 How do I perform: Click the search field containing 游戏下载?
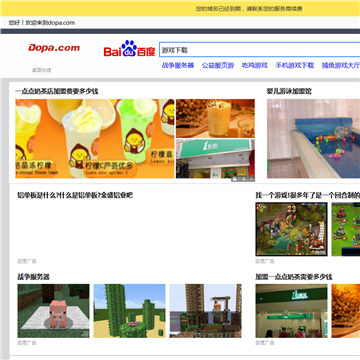[260, 50]
